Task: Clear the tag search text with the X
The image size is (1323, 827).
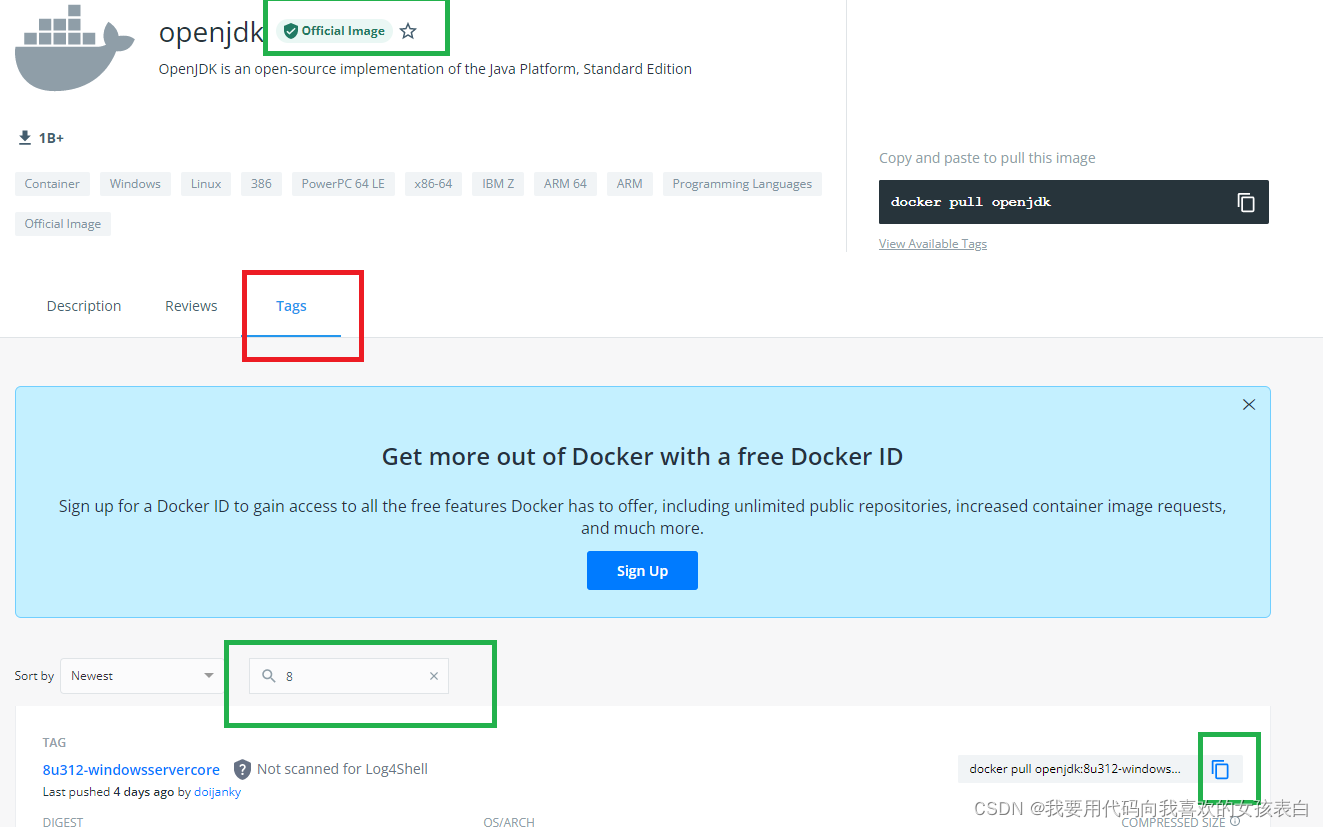Action: tap(434, 675)
